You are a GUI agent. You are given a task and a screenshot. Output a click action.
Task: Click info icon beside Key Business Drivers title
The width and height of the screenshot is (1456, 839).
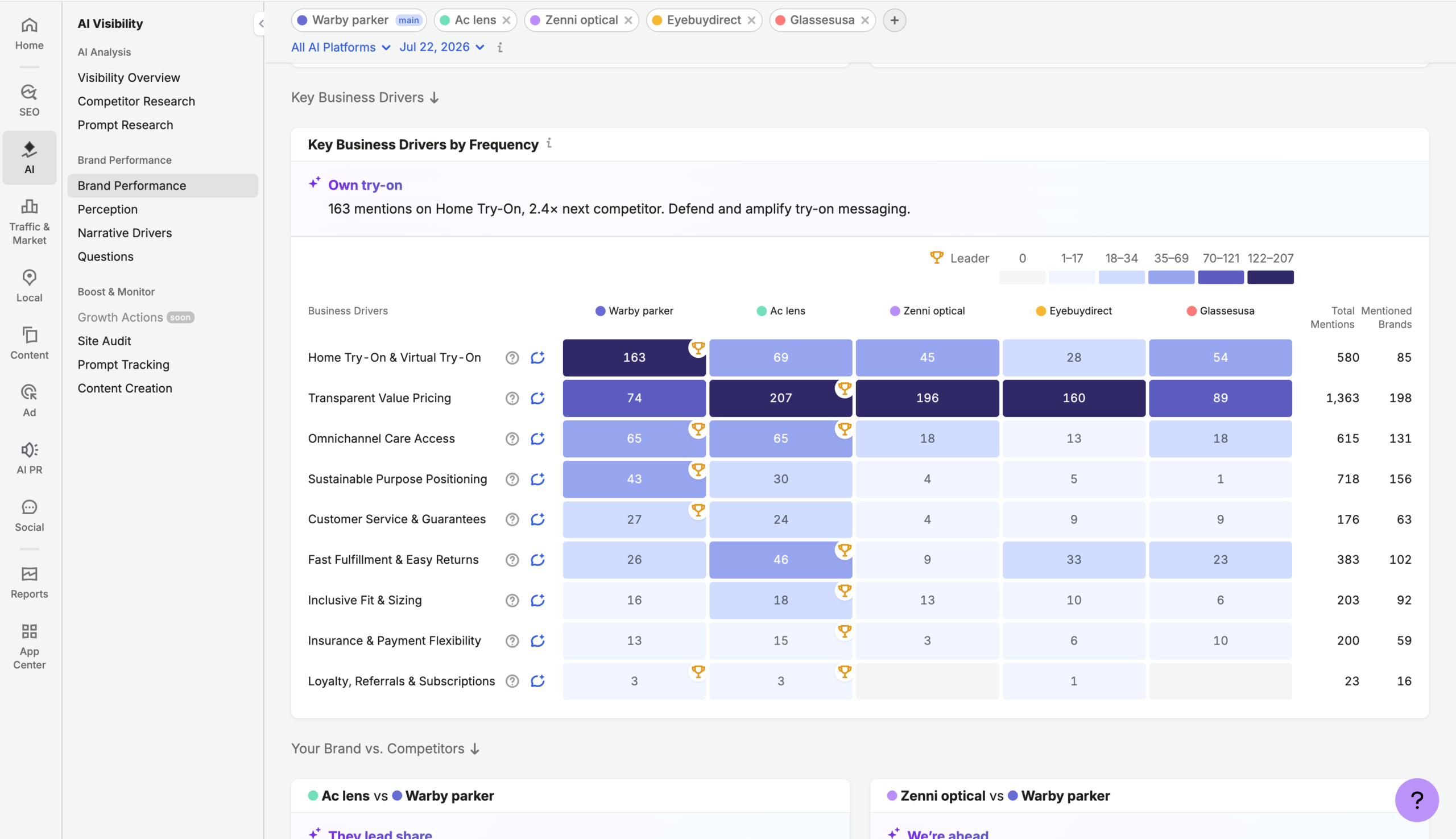(549, 143)
